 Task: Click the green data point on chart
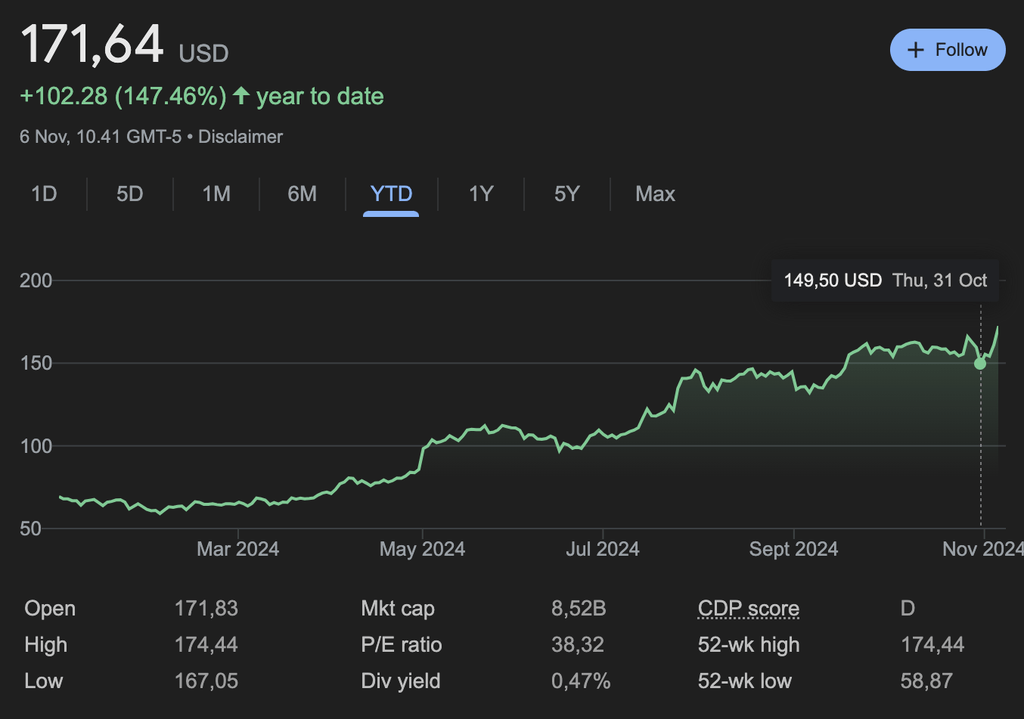980,363
